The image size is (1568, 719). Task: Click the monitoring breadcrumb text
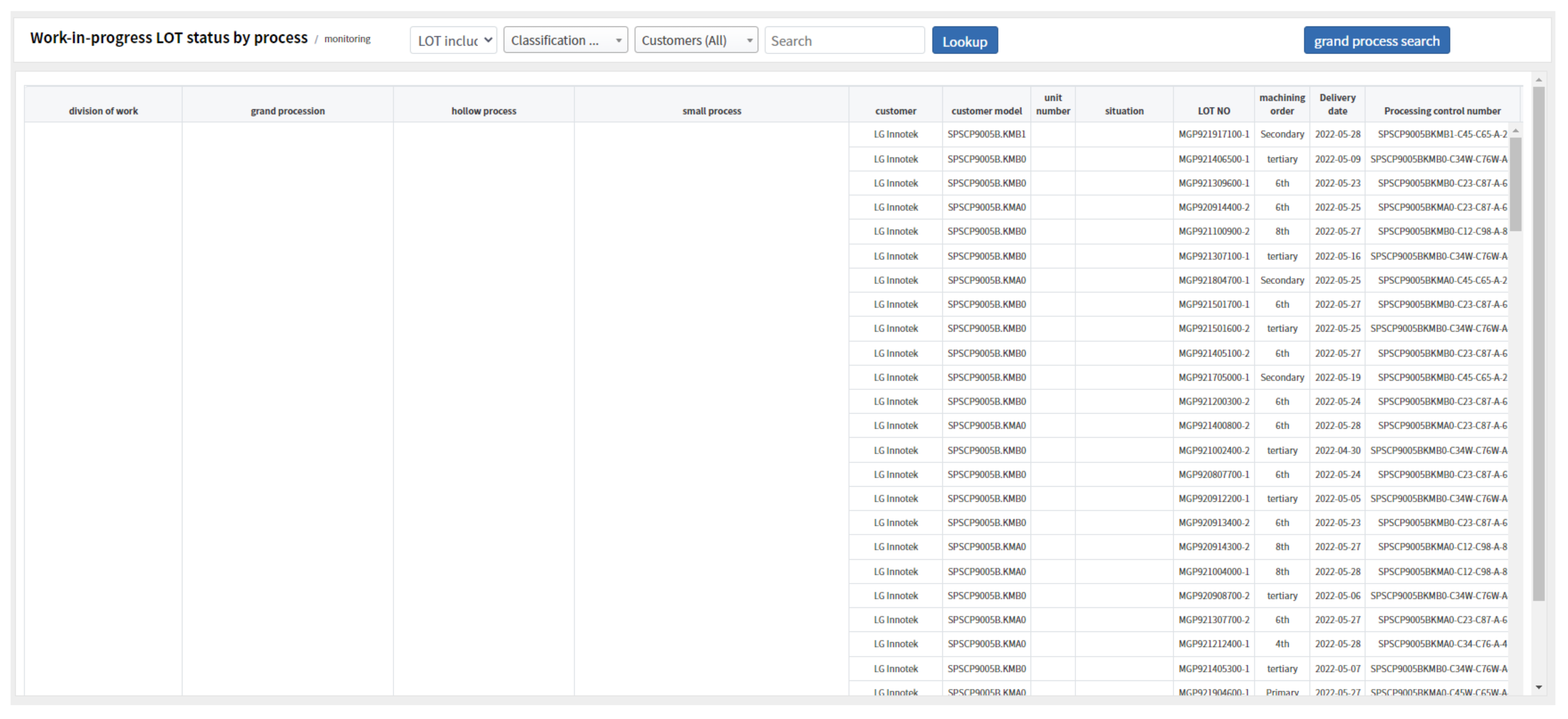pyautogui.click(x=347, y=39)
